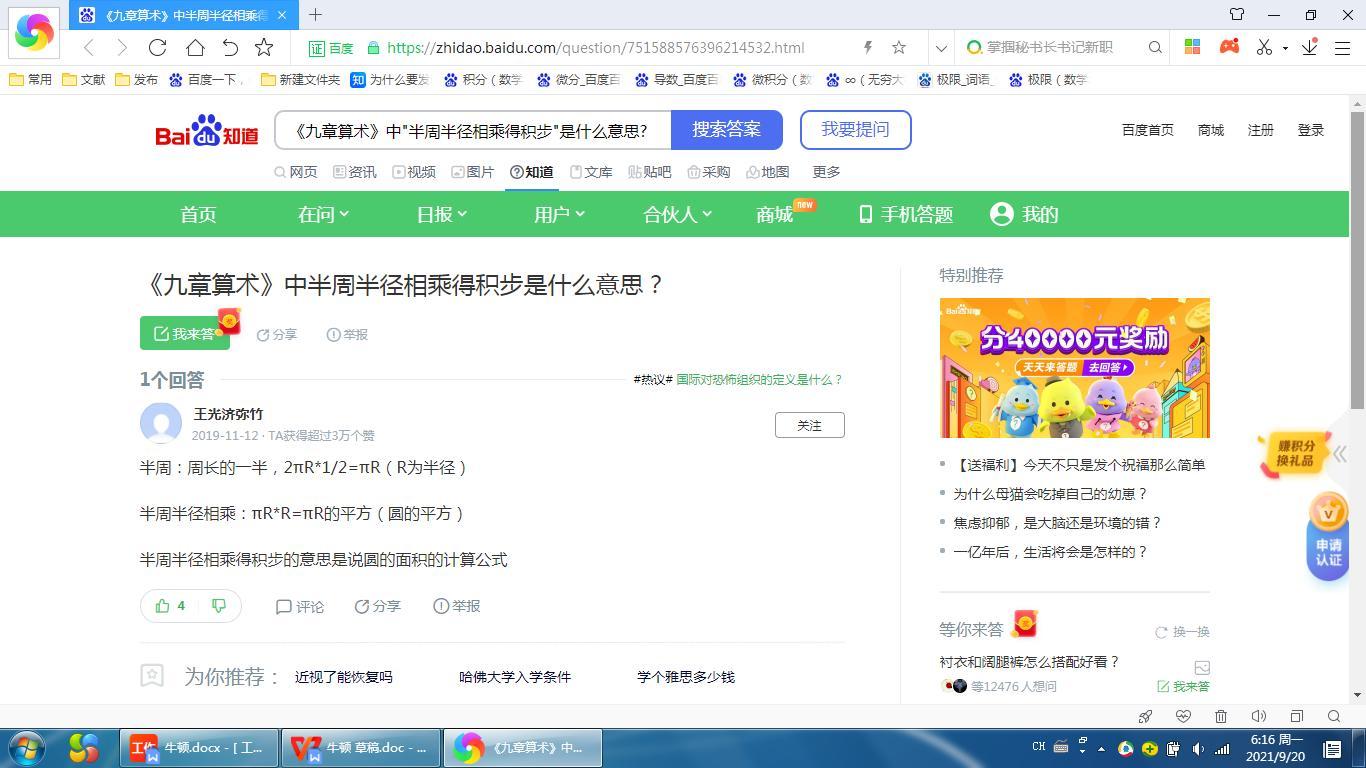Open the system tray volume control
Viewport: 1366px width, 768px height.
pos(1198,748)
